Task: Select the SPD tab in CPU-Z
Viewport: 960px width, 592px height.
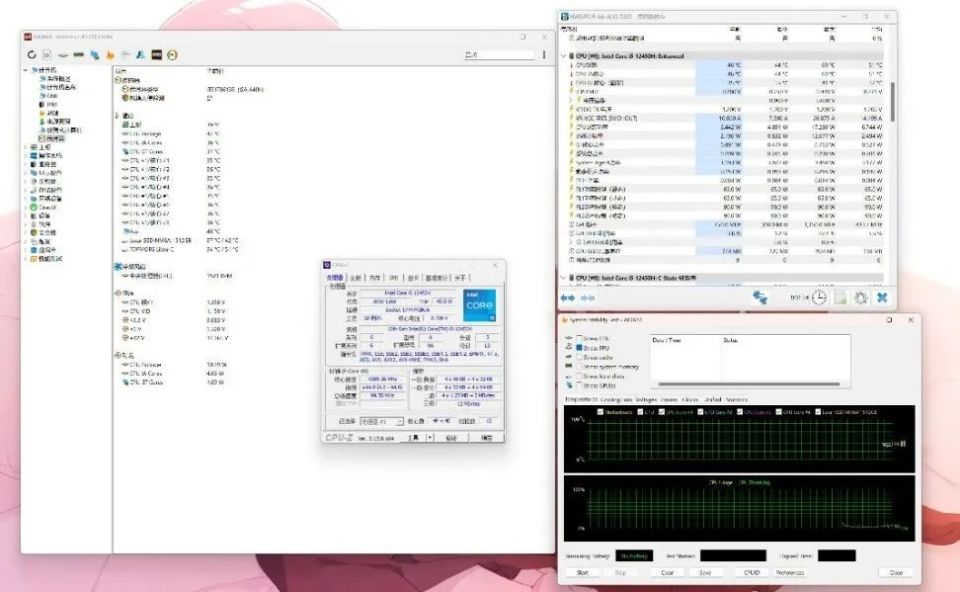Action: pyautogui.click(x=394, y=278)
